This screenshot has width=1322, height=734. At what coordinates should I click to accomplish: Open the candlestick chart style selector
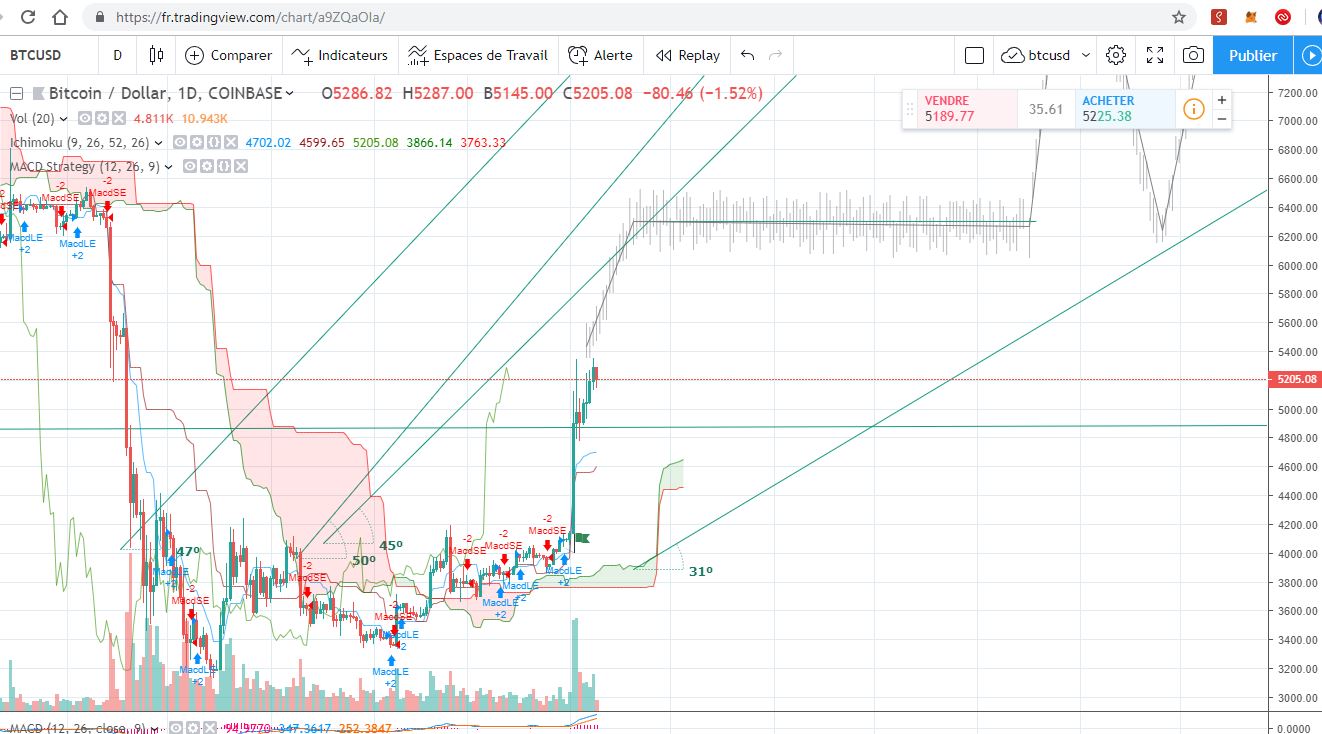tap(156, 55)
